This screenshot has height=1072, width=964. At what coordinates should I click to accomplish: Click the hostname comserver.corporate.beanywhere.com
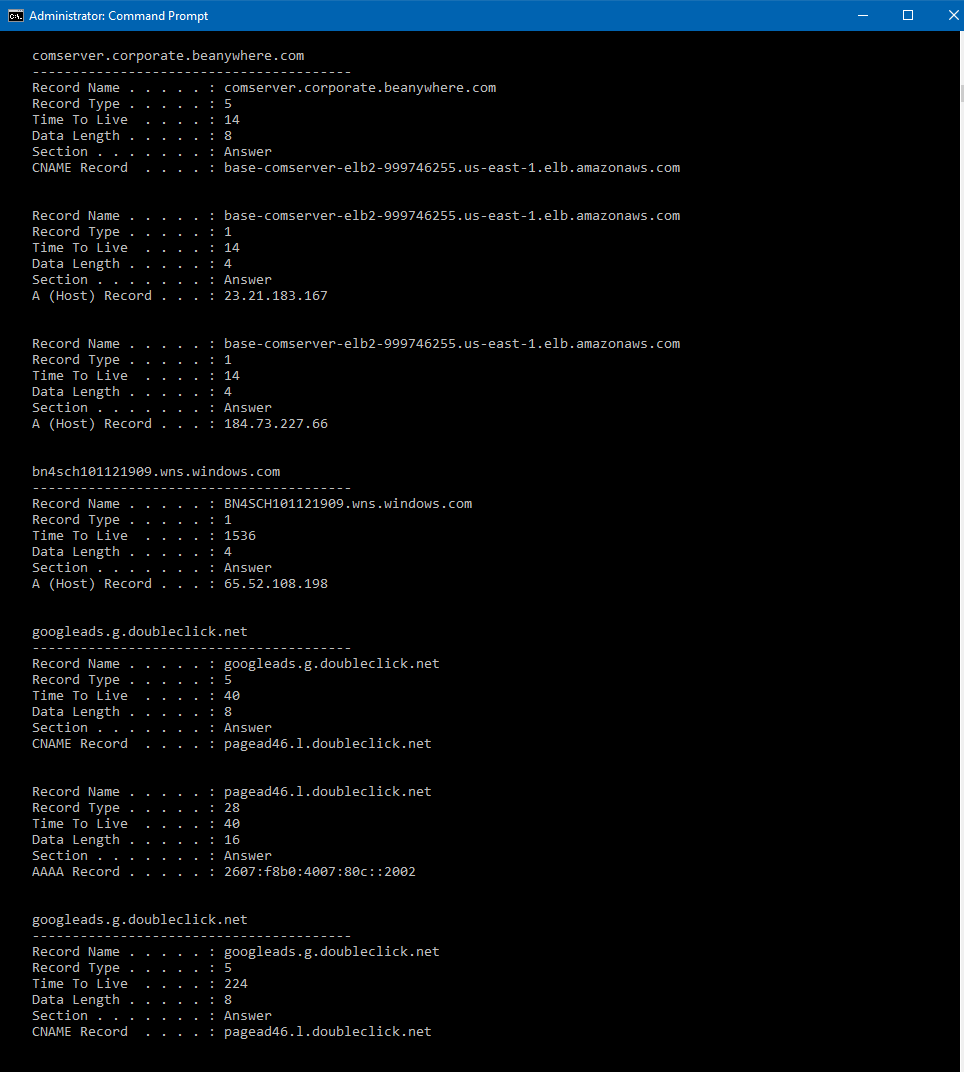coord(167,55)
